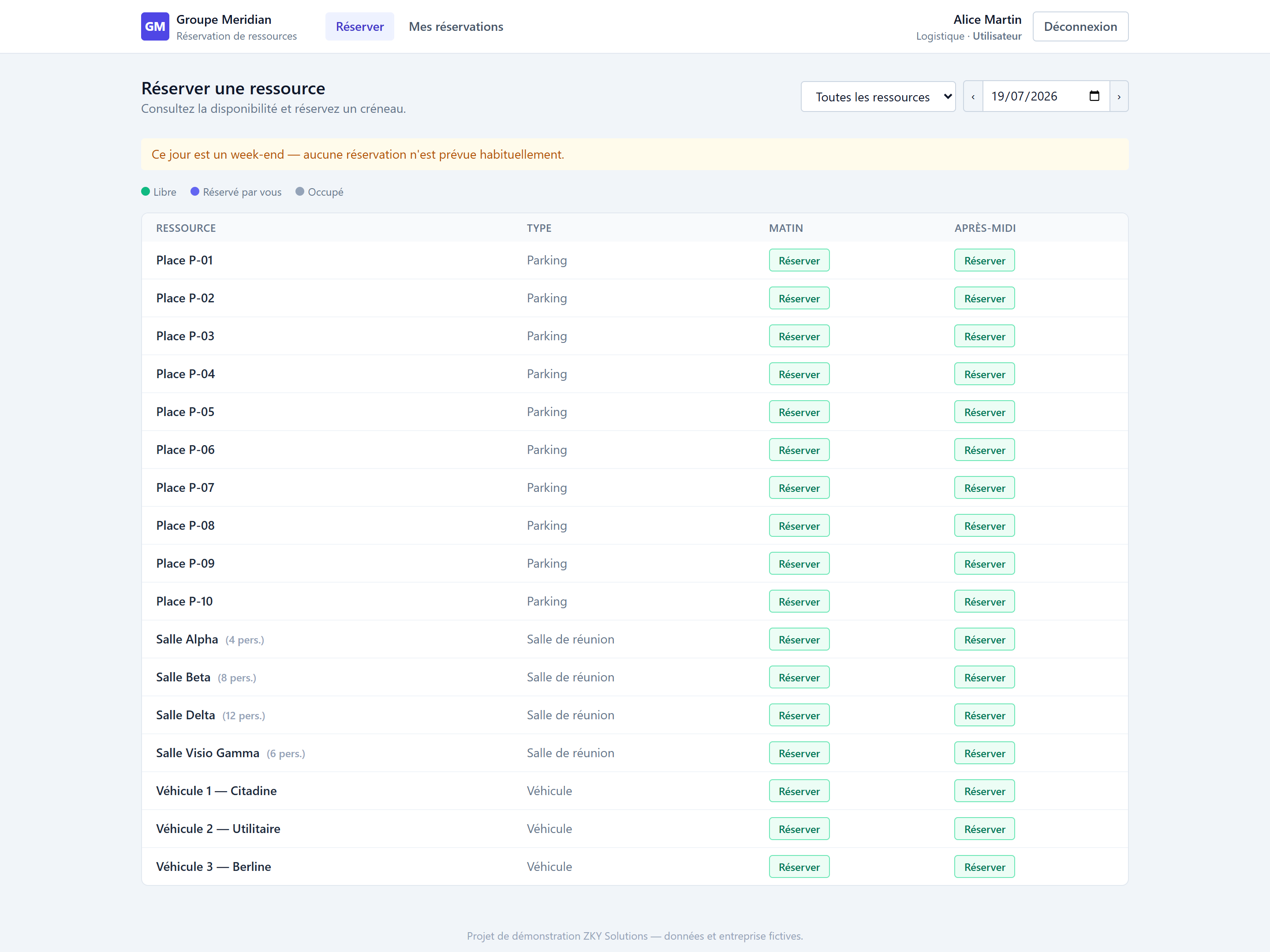Open the Réserver tab

click(359, 26)
